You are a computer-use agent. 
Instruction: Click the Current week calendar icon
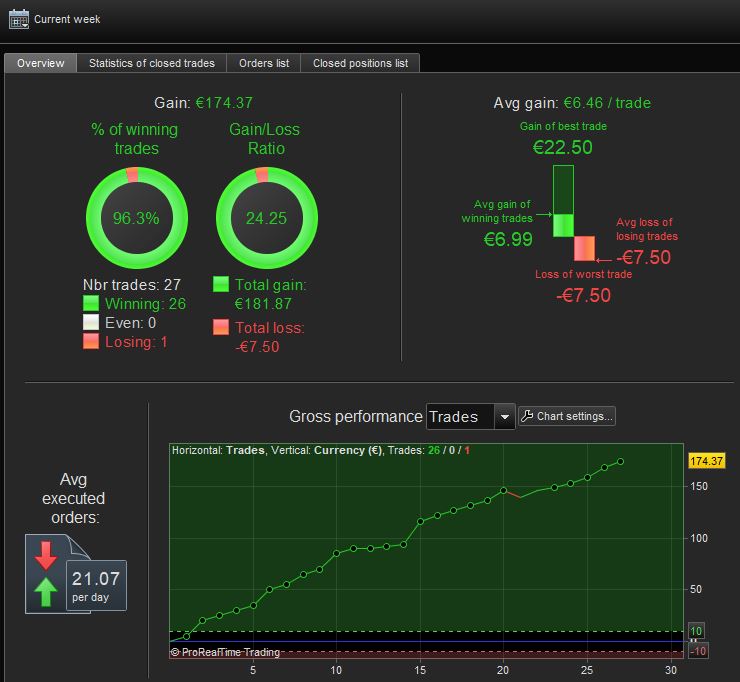(19, 19)
